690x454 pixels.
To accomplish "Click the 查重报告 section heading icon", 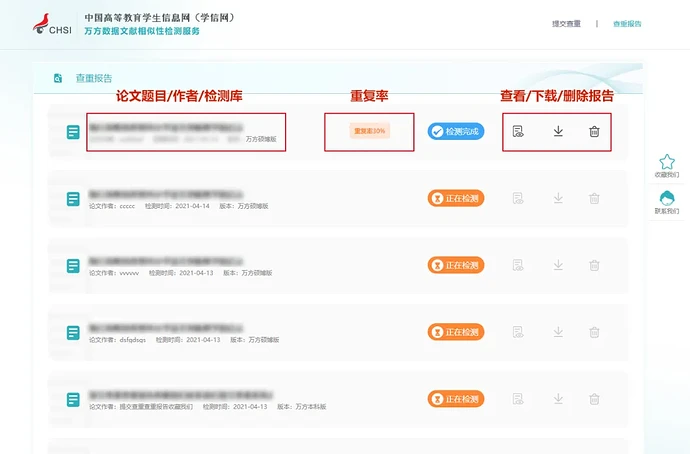I will (58, 78).
